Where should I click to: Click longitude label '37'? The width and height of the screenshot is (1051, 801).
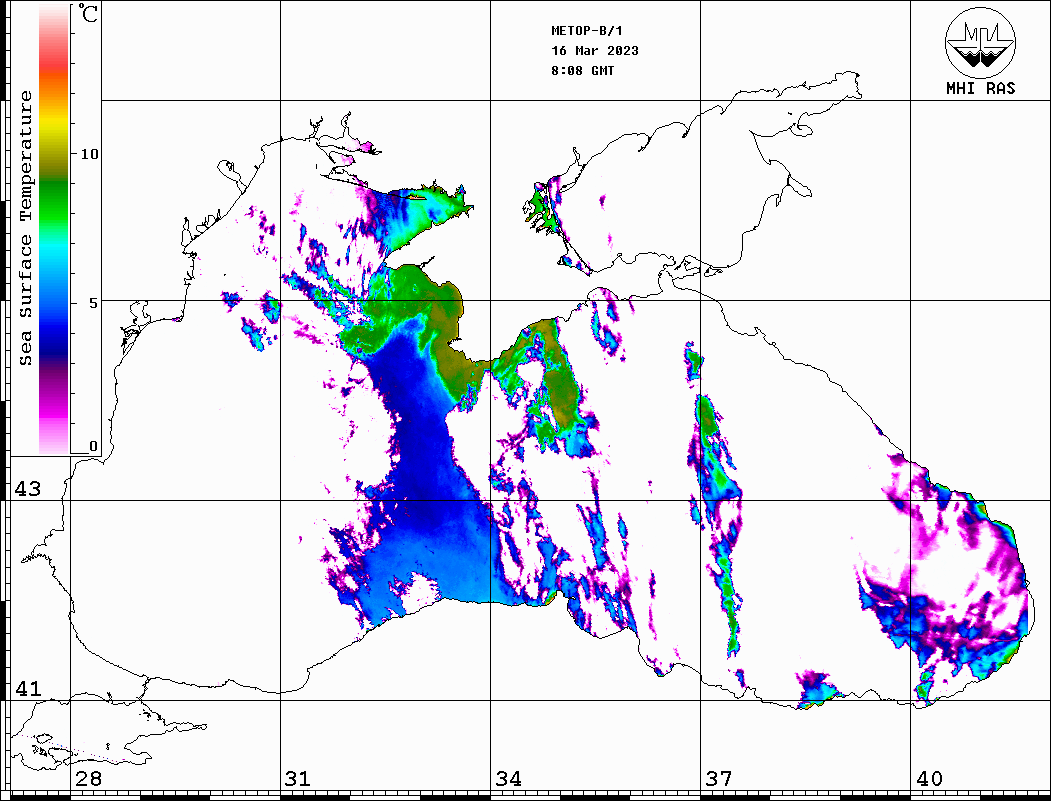[x=719, y=778]
